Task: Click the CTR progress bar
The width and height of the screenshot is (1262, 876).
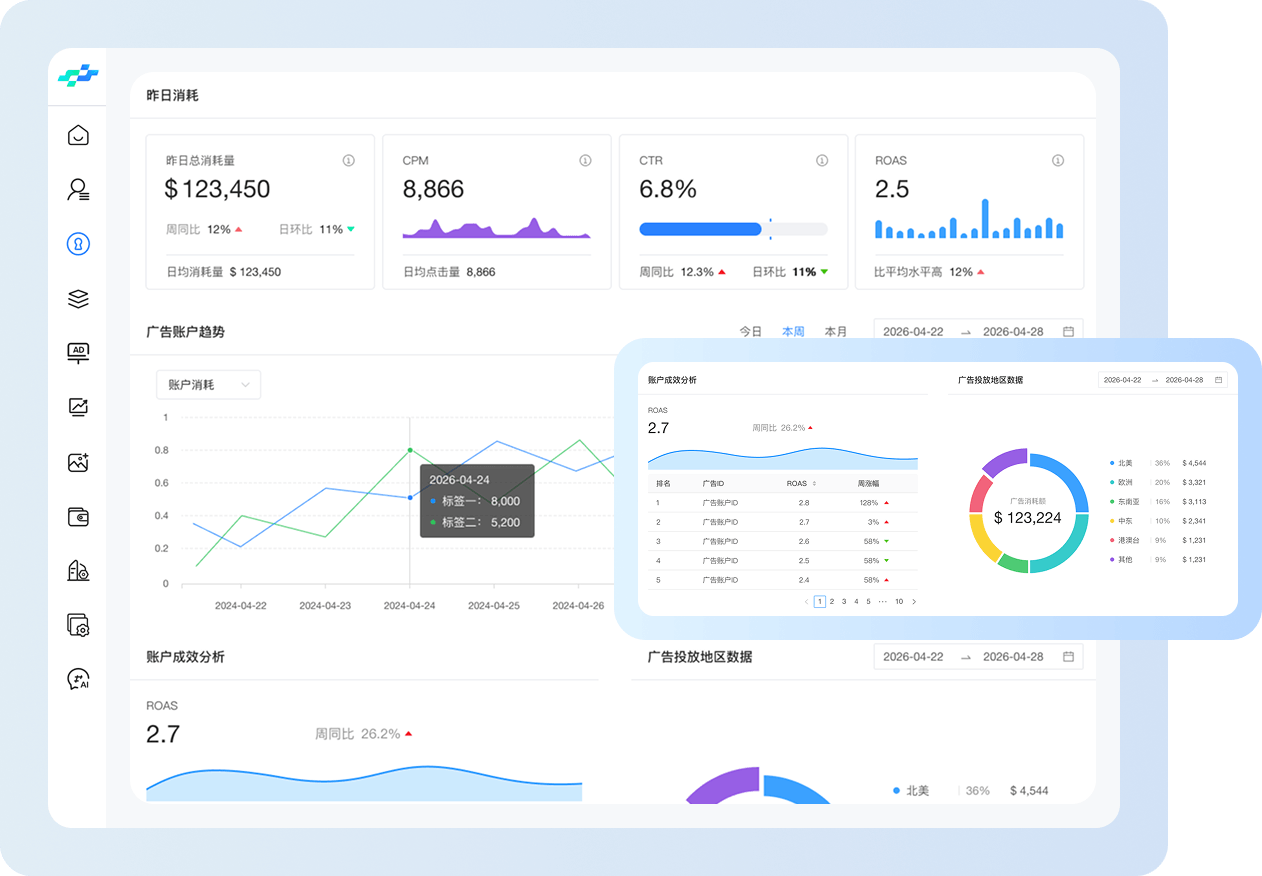Action: pyautogui.click(x=733, y=229)
